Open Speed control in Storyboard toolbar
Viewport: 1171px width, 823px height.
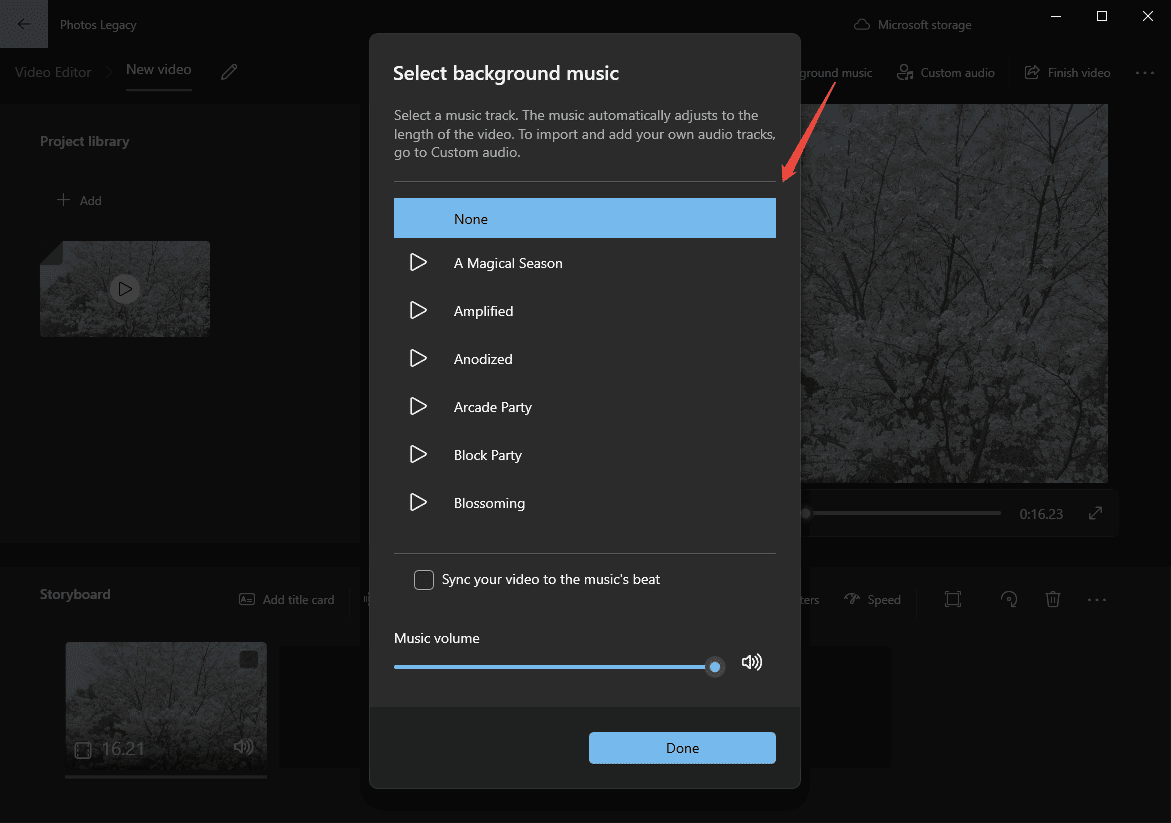872,600
